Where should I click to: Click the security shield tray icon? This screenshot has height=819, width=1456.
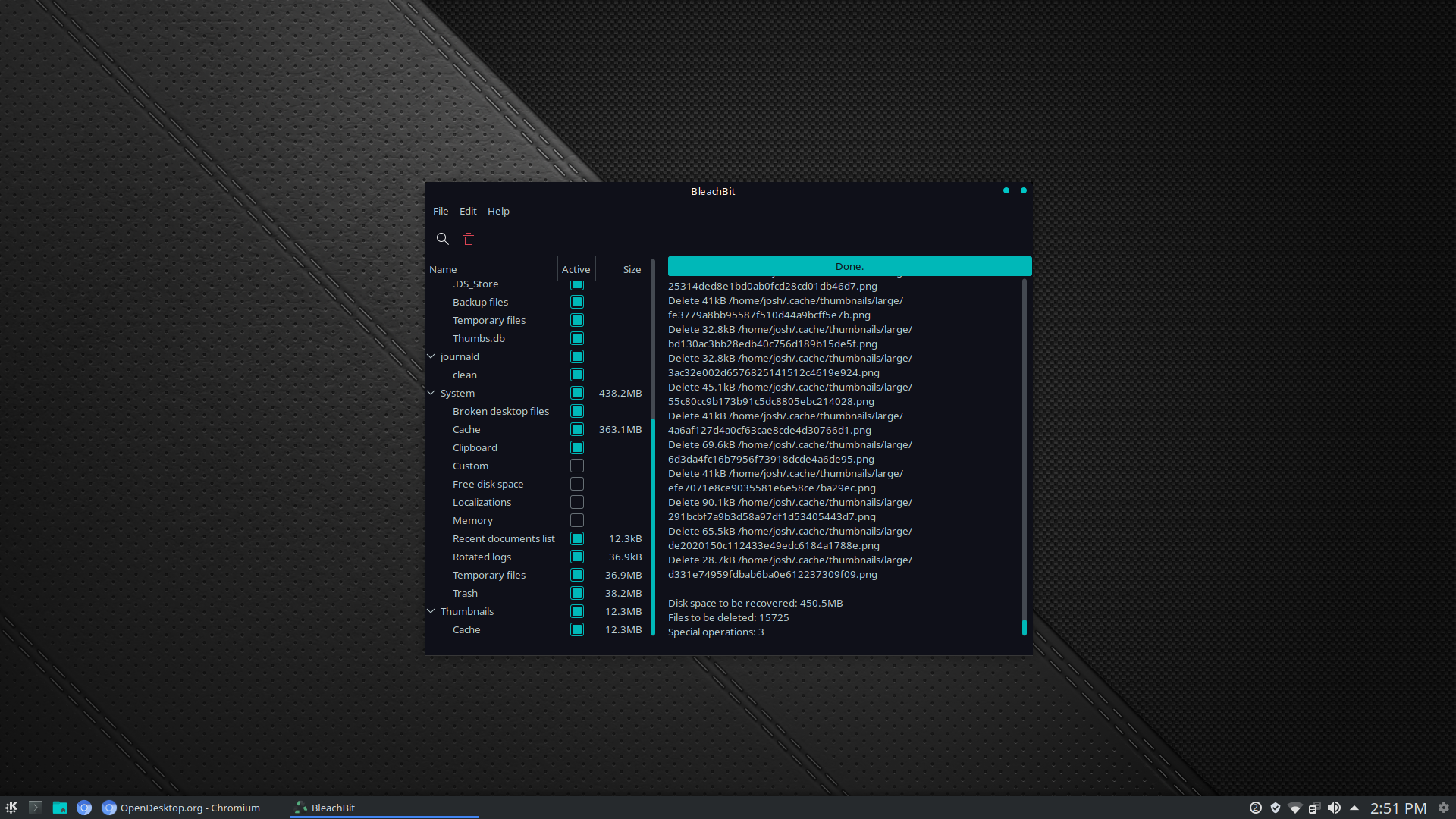1276,808
